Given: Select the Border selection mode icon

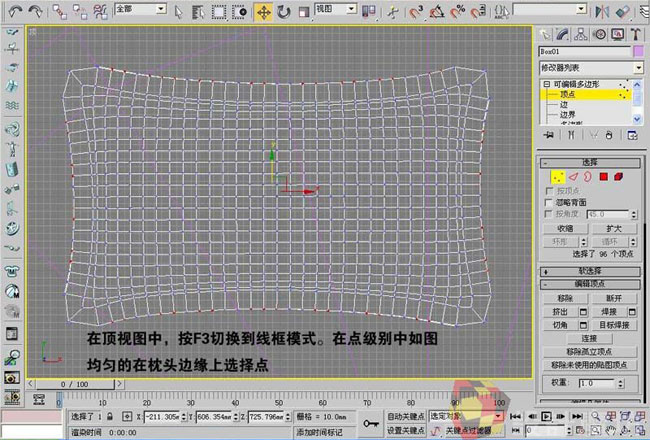Looking at the screenshot, I should [x=588, y=177].
